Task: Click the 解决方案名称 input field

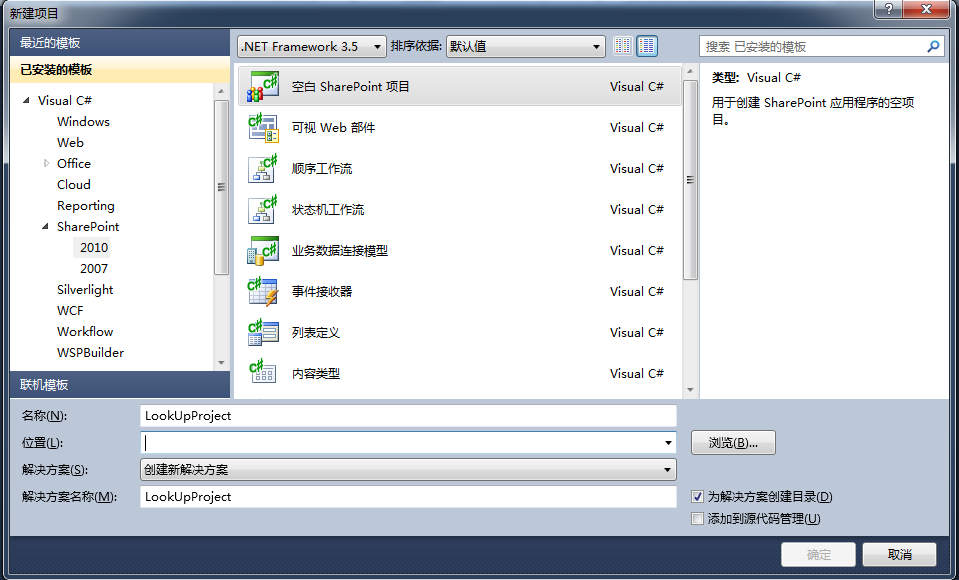Action: point(408,497)
